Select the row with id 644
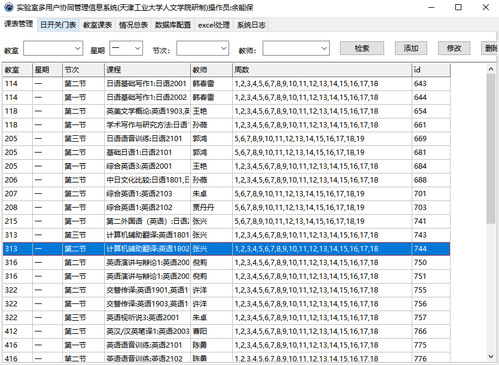This screenshot has width=499, height=365. [226, 97]
